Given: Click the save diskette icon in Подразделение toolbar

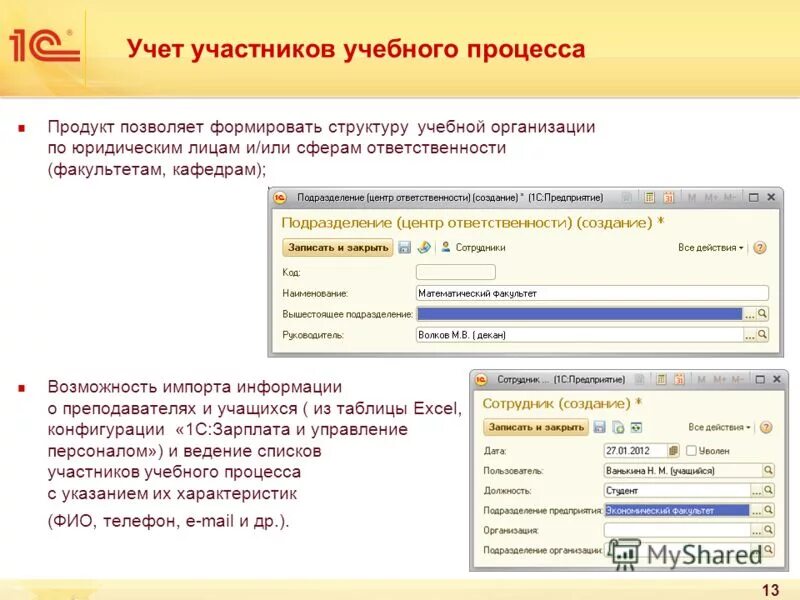Looking at the screenshot, I should [x=403, y=249].
